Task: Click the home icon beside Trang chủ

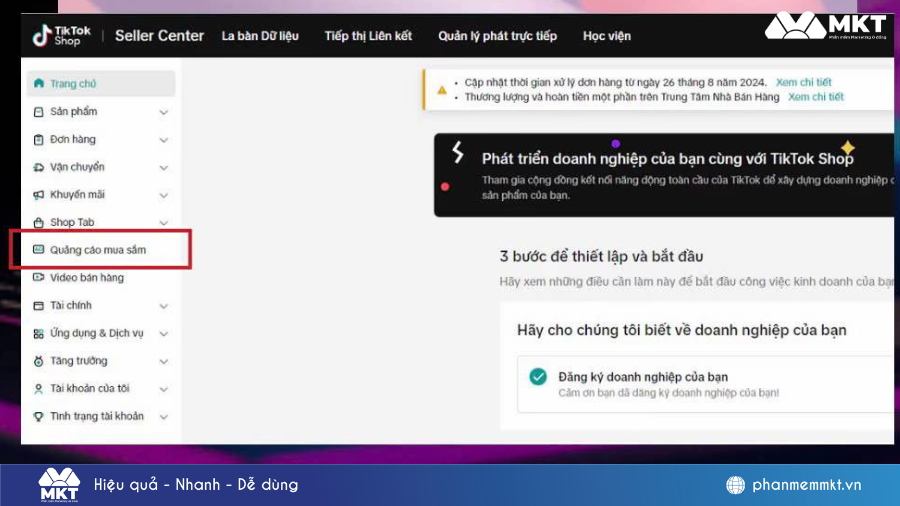Action: point(39,84)
